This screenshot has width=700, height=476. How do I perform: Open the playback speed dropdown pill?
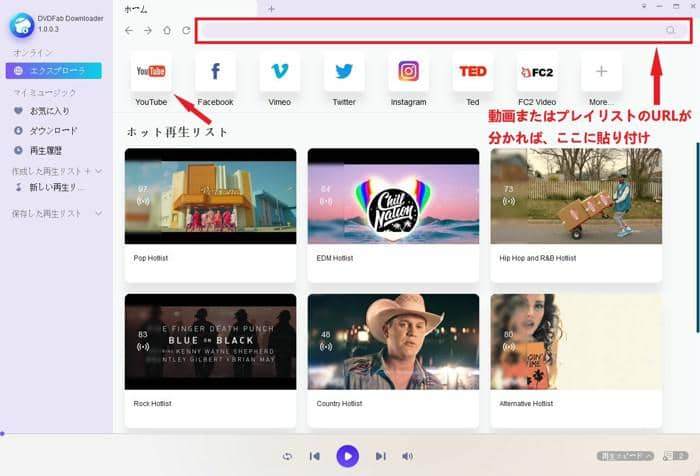coord(625,456)
